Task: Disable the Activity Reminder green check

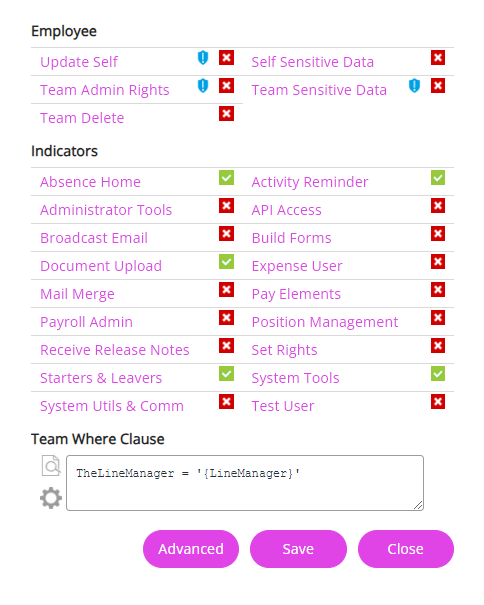Action: [x=438, y=178]
